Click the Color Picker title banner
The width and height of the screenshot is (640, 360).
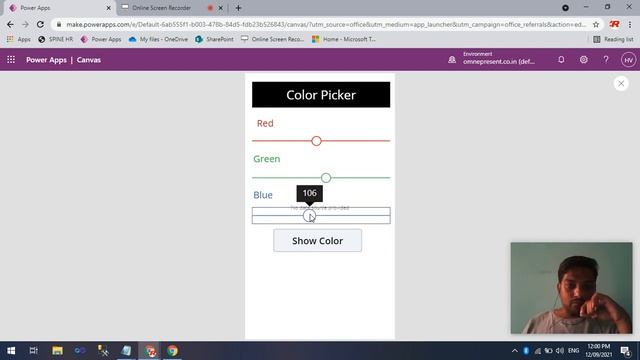pos(321,95)
